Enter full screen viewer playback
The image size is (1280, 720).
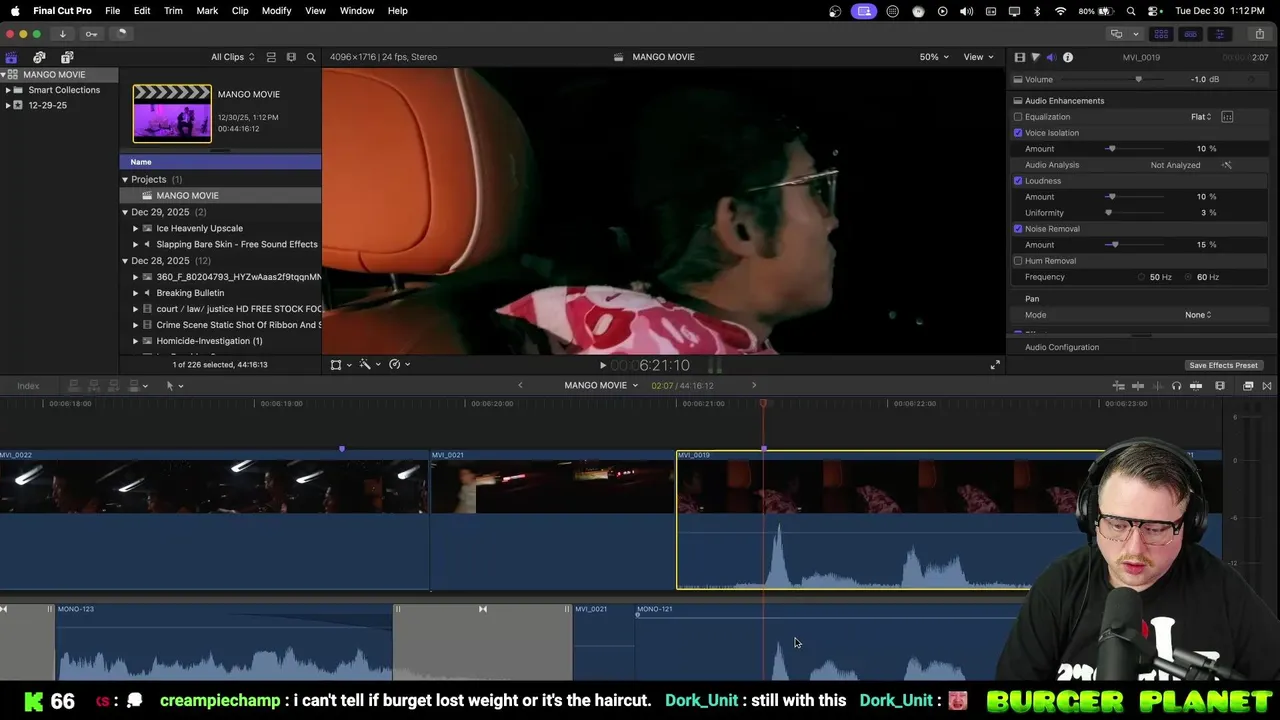[x=995, y=365]
